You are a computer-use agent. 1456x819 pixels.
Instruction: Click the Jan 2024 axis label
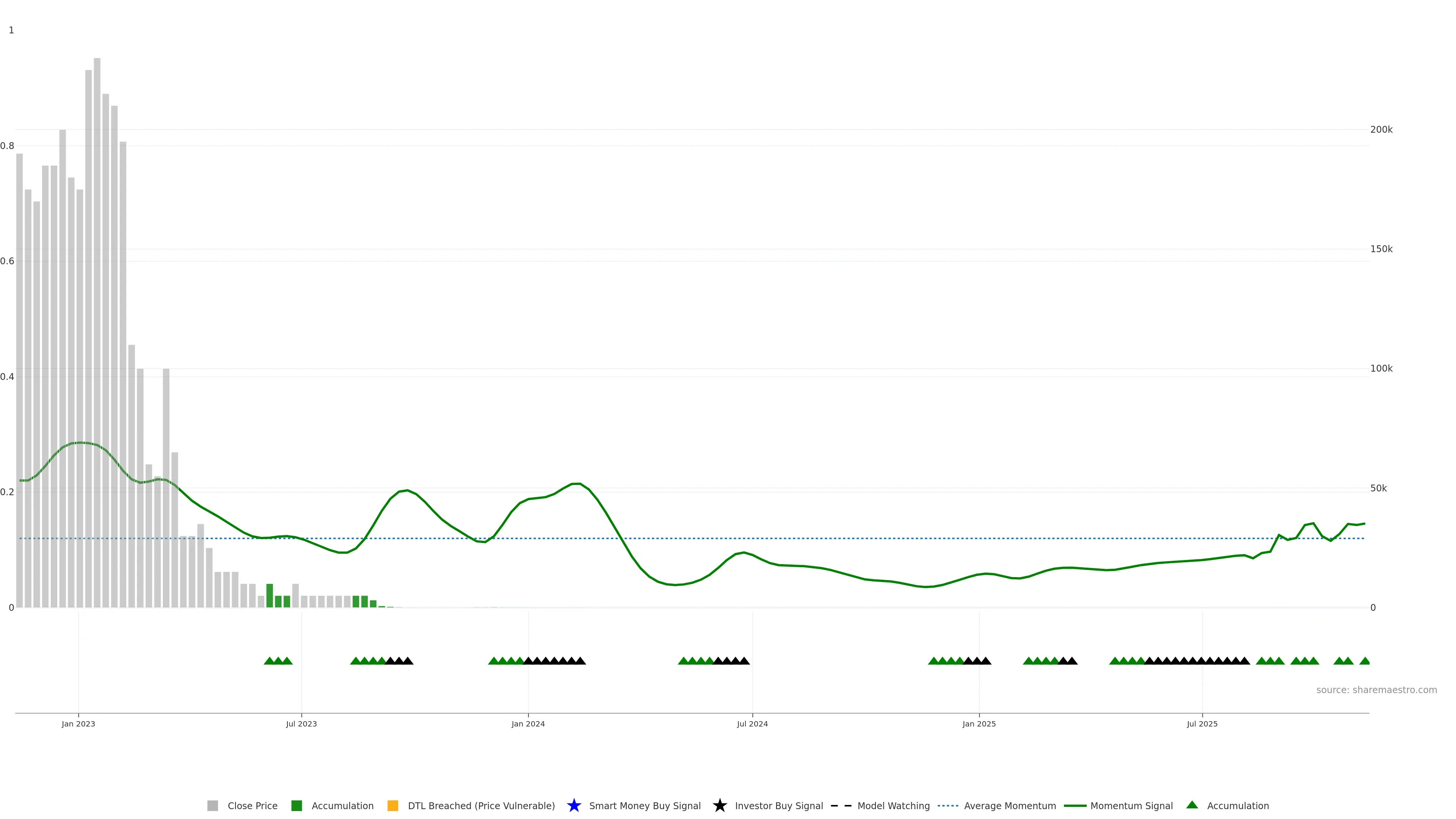point(528,723)
